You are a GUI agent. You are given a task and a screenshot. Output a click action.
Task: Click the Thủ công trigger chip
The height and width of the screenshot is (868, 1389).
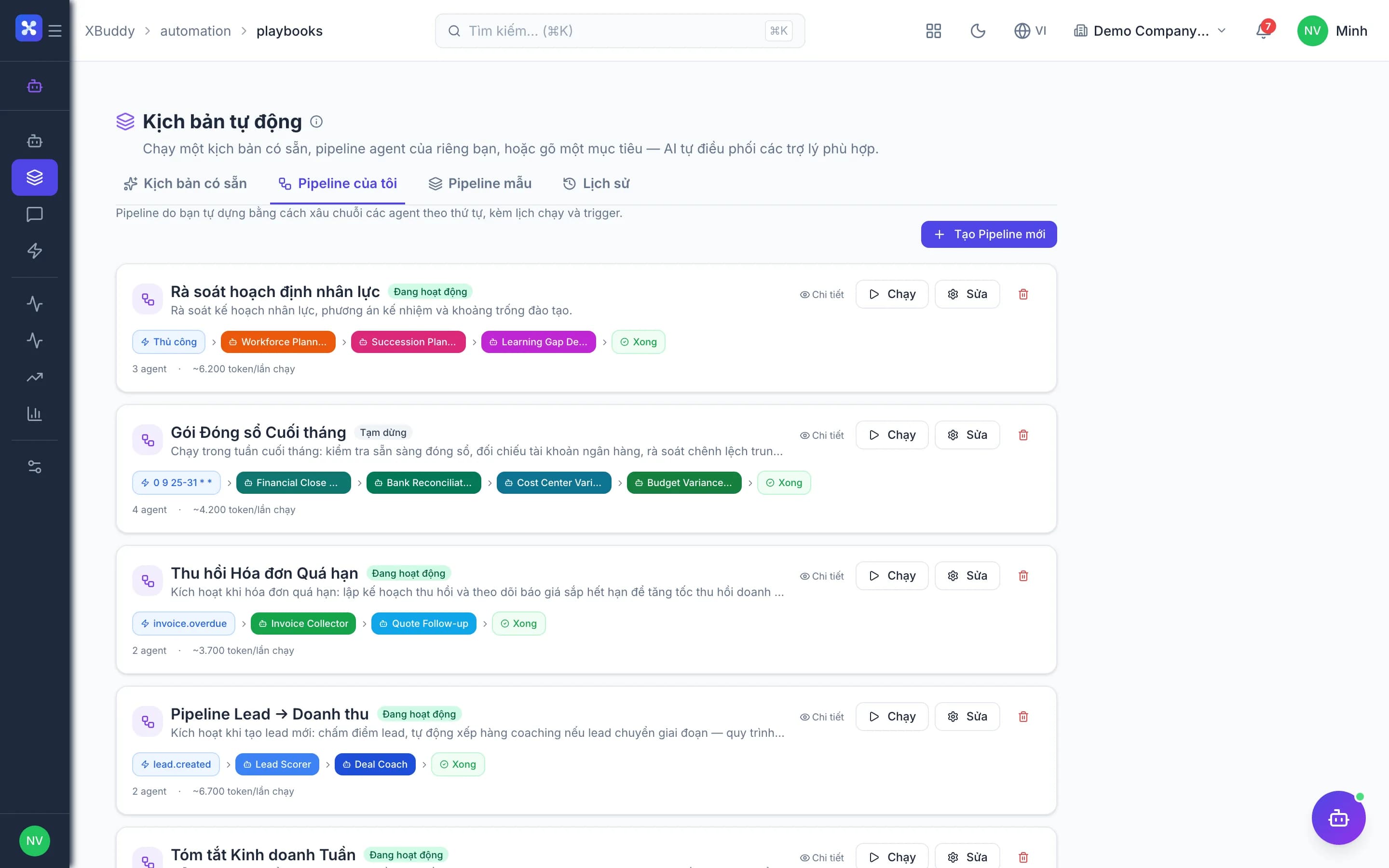tap(169, 342)
